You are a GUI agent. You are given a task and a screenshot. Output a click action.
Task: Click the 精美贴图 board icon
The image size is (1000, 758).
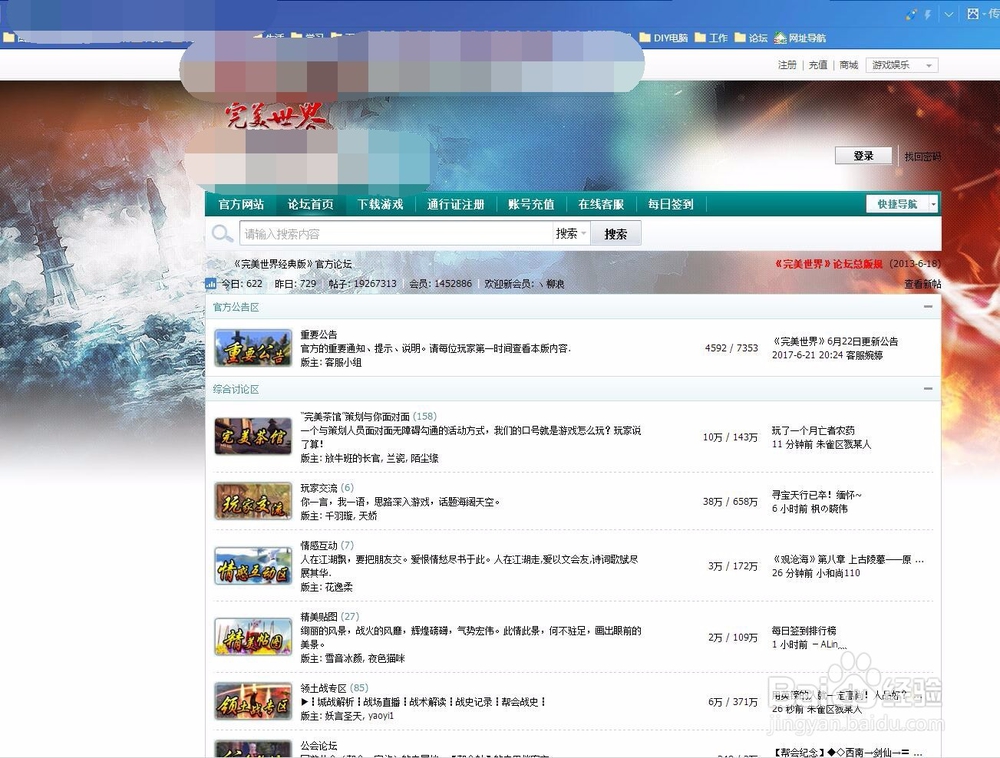click(x=252, y=636)
